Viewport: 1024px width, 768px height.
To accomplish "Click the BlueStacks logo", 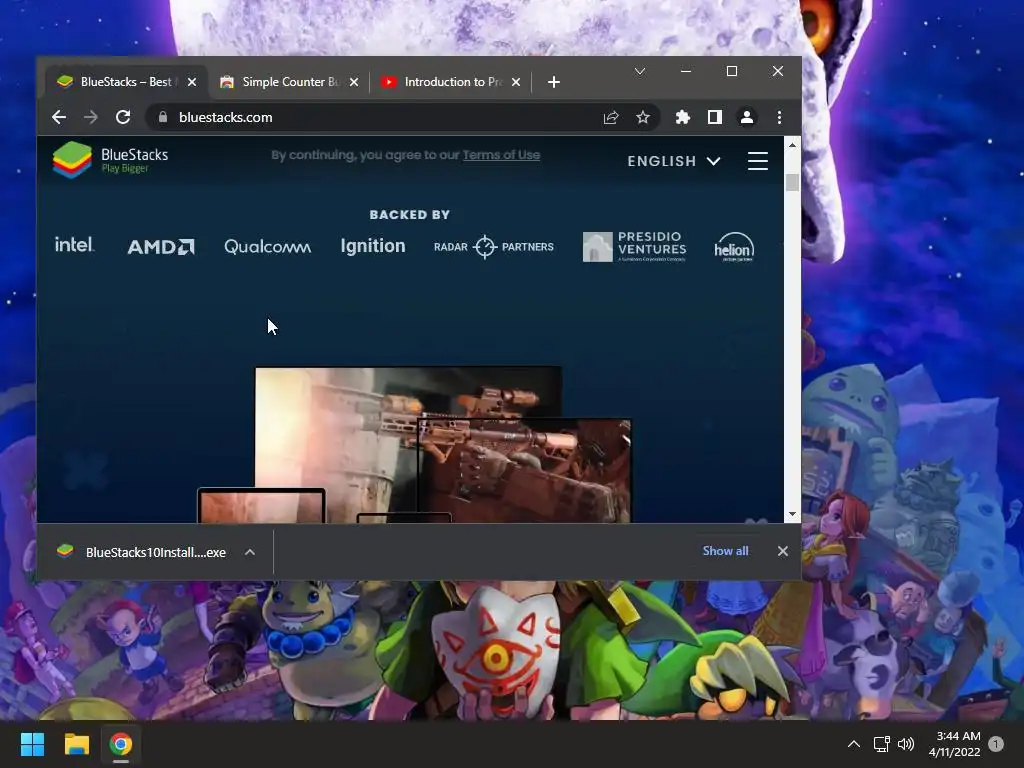I will 110,159.
